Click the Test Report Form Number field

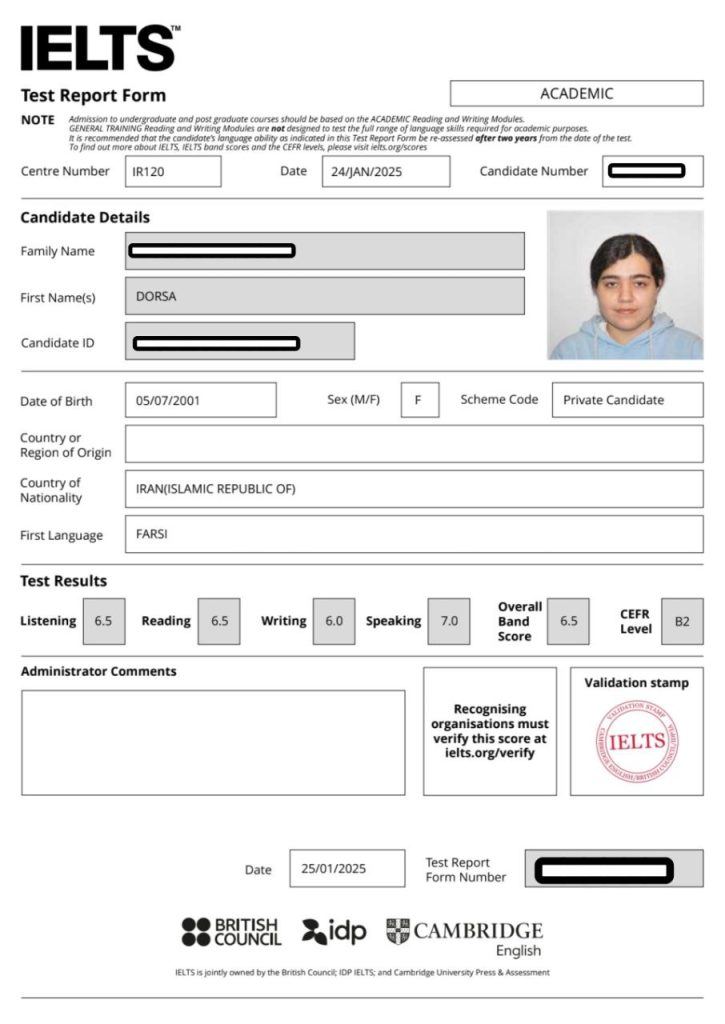tap(614, 868)
